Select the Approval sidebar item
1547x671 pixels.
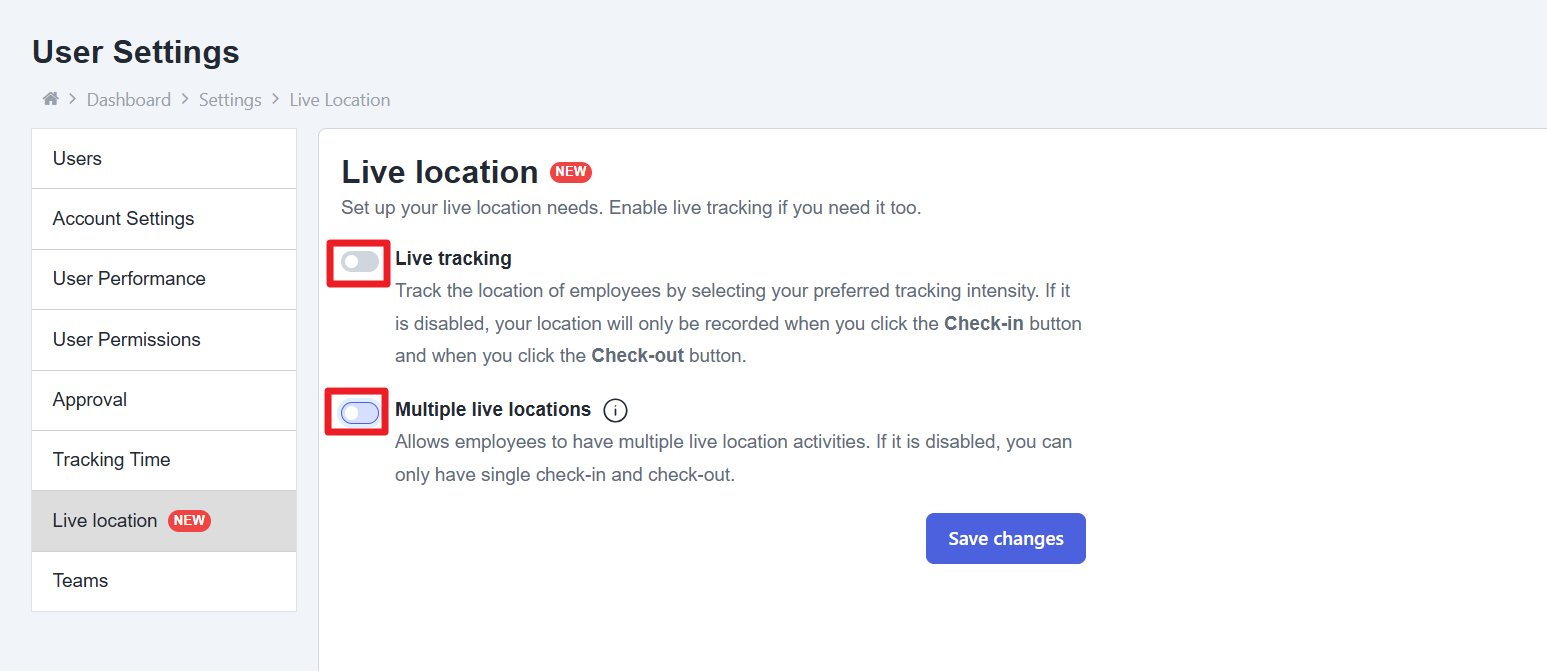click(90, 400)
